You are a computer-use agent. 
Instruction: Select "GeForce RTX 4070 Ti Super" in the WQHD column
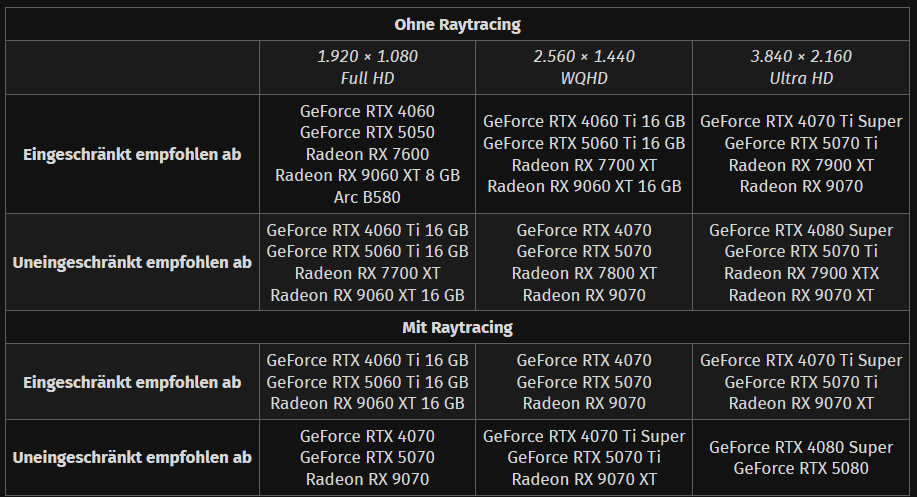(x=584, y=436)
